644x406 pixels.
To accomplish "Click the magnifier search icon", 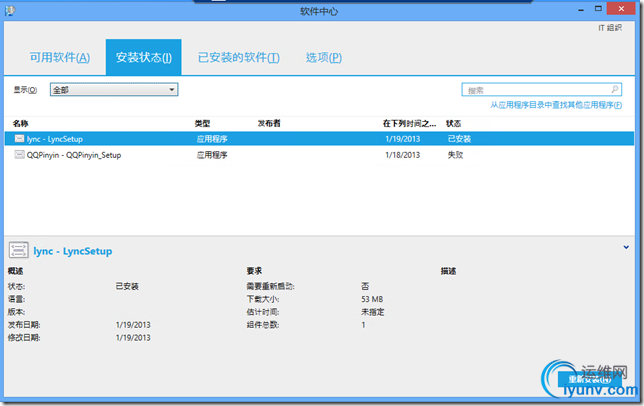I will [x=615, y=89].
